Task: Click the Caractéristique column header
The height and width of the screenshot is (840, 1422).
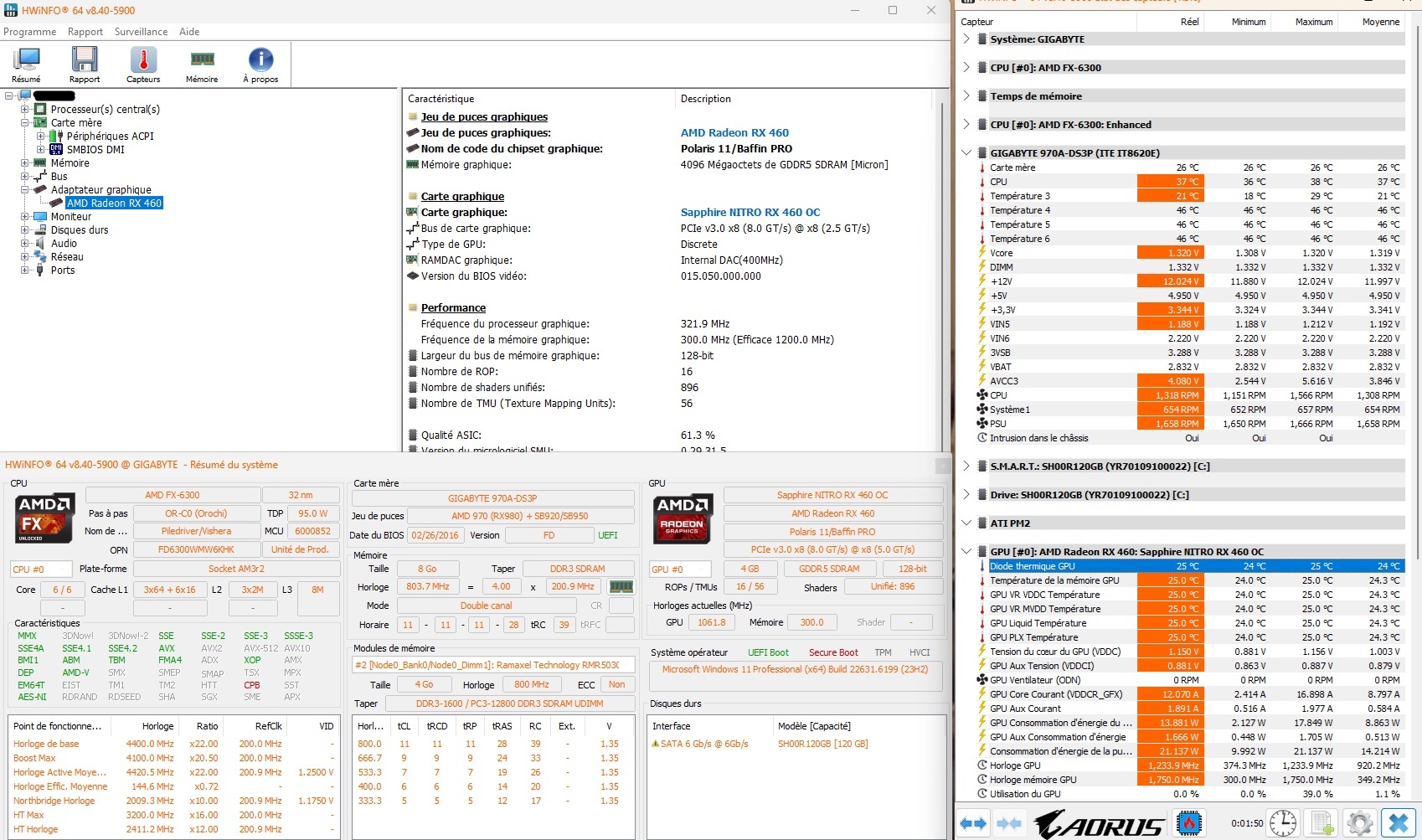Action: [x=538, y=99]
